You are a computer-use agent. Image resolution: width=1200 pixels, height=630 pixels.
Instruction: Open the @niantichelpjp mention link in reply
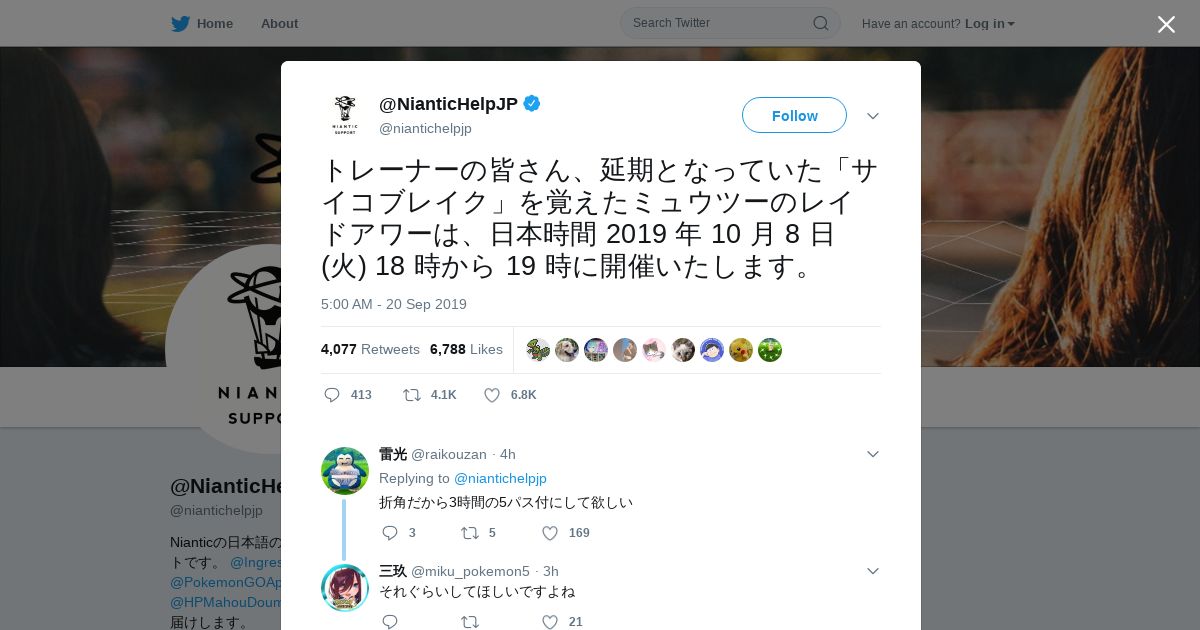click(x=500, y=478)
